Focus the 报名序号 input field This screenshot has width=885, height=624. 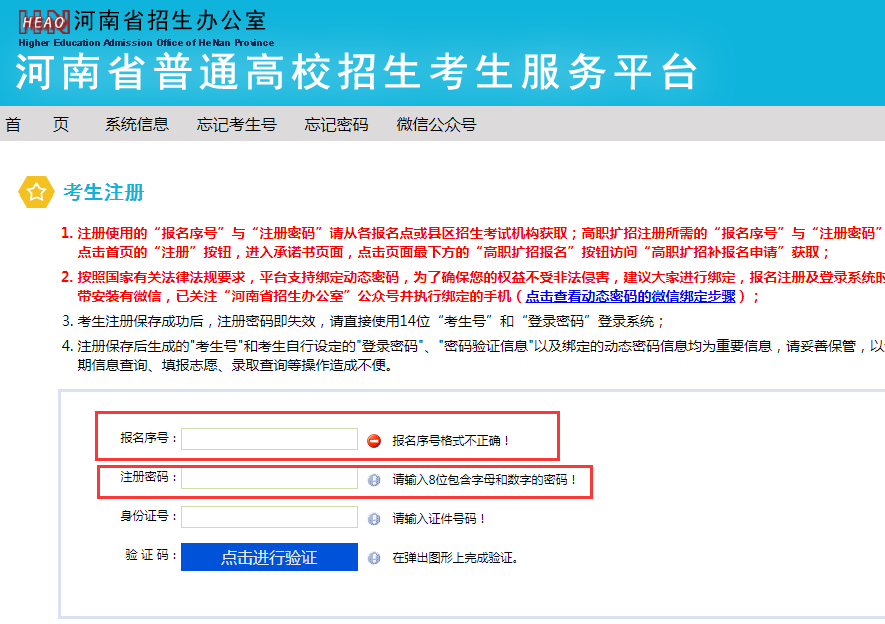coord(269,439)
